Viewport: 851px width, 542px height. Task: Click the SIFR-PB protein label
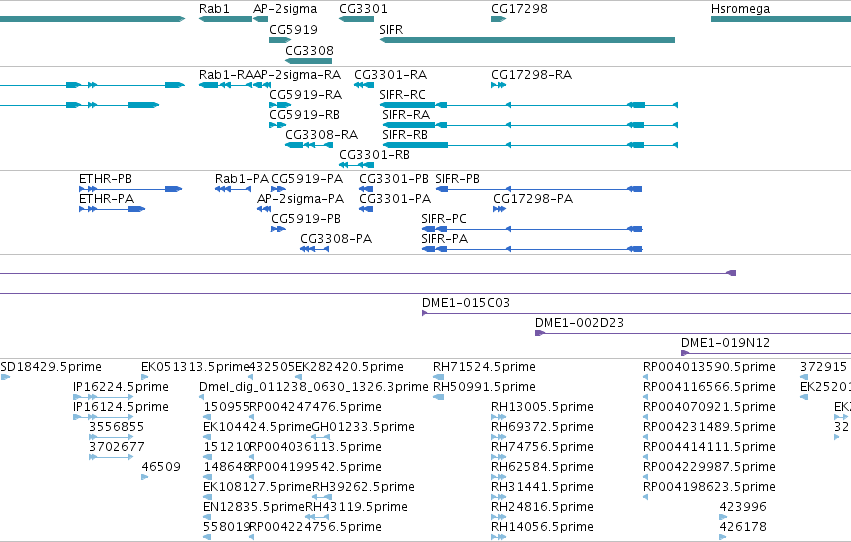click(458, 179)
